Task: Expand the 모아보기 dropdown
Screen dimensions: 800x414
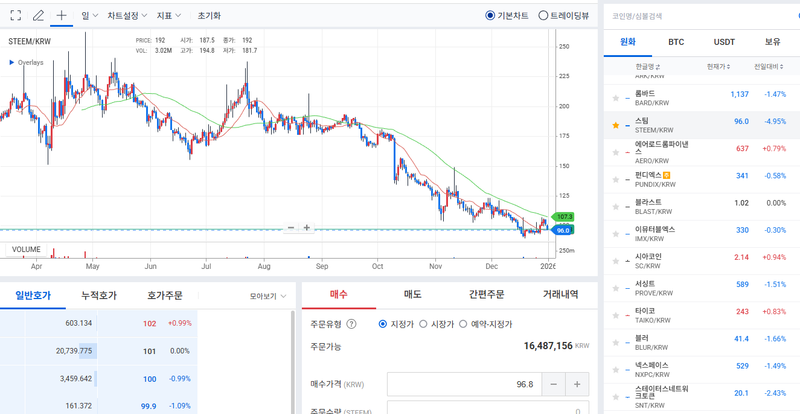Action: click(267, 296)
